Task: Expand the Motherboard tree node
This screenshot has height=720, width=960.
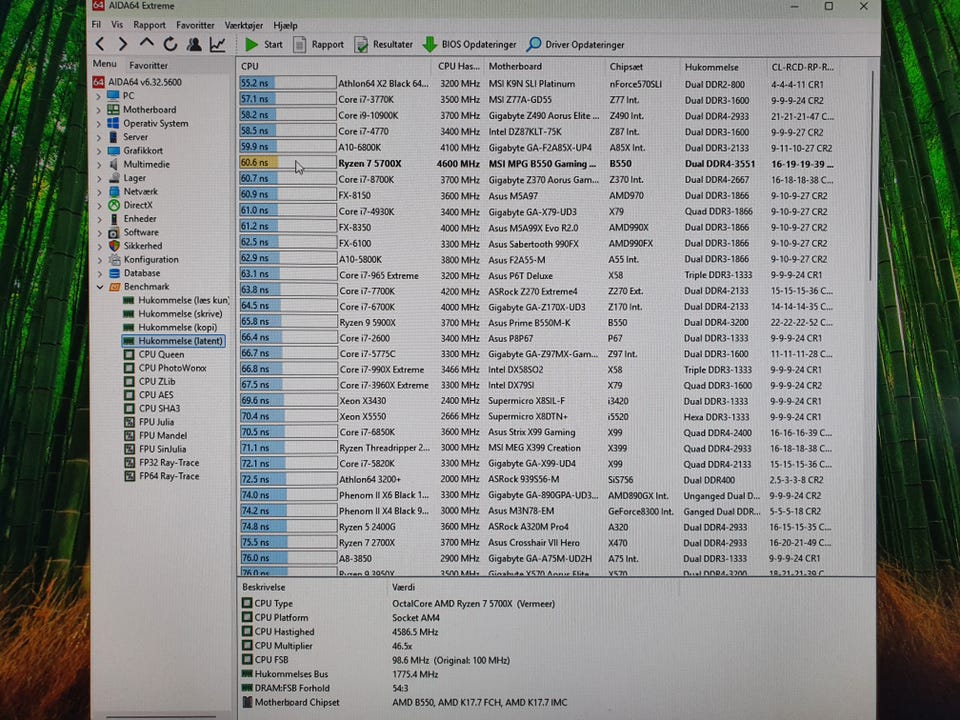Action: [x=99, y=110]
